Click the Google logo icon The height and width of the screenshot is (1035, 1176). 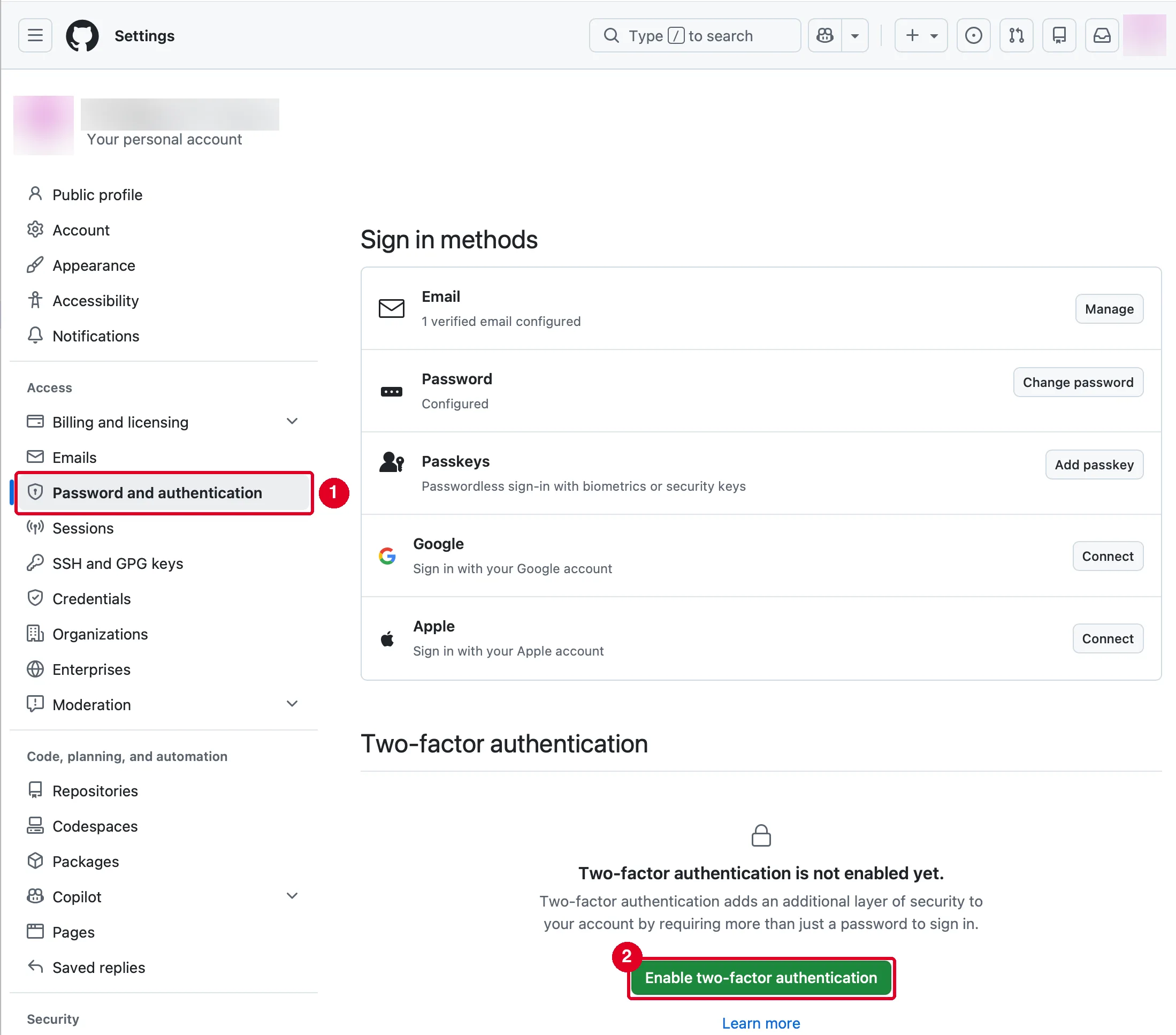click(x=387, y=555)
